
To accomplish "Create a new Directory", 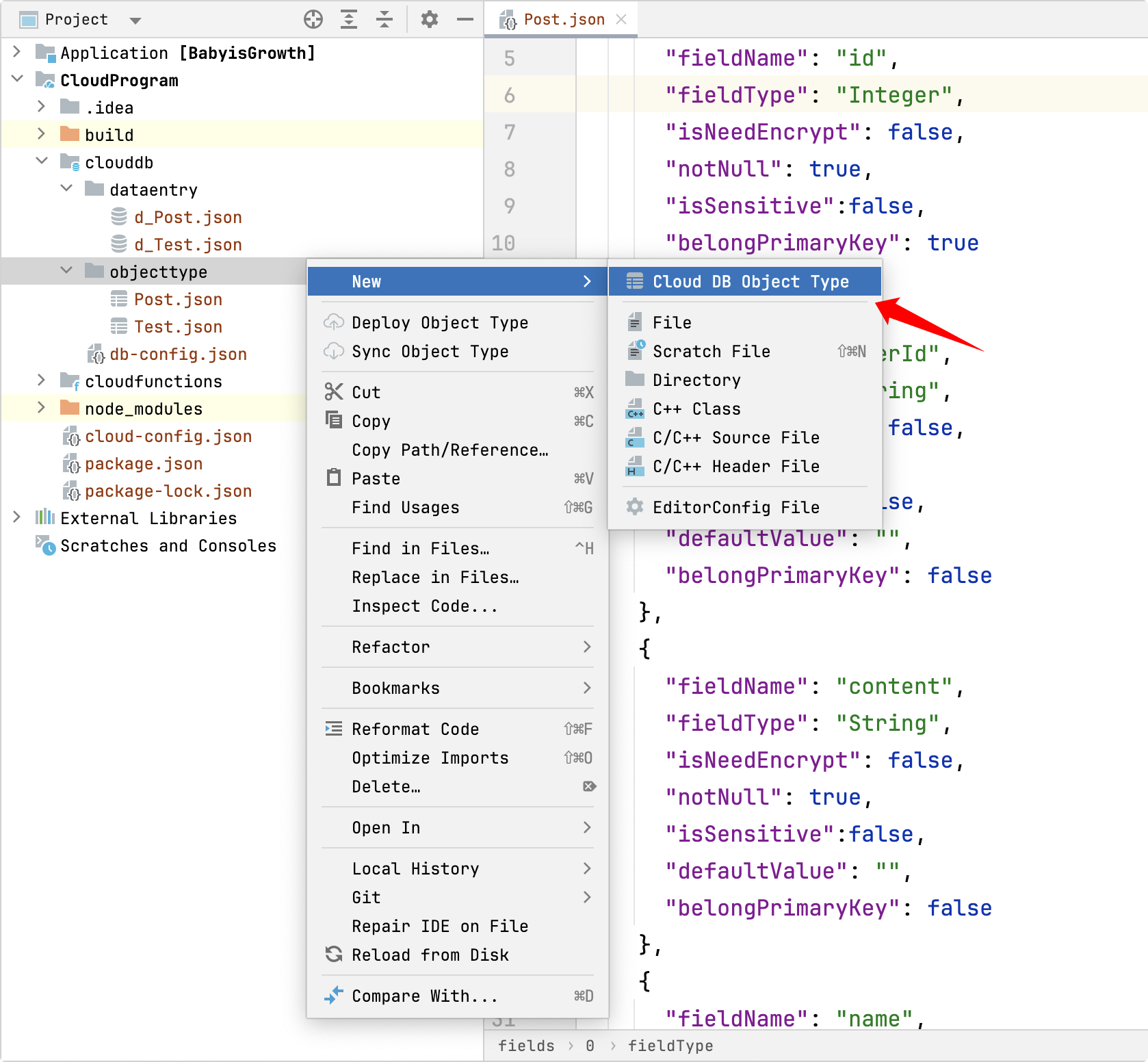I will point(744,380).
